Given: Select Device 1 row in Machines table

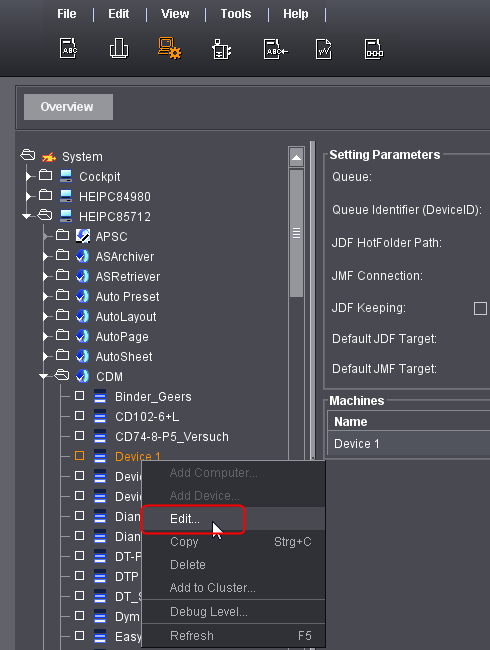Looking at the screenshot, I should (408, 444).
